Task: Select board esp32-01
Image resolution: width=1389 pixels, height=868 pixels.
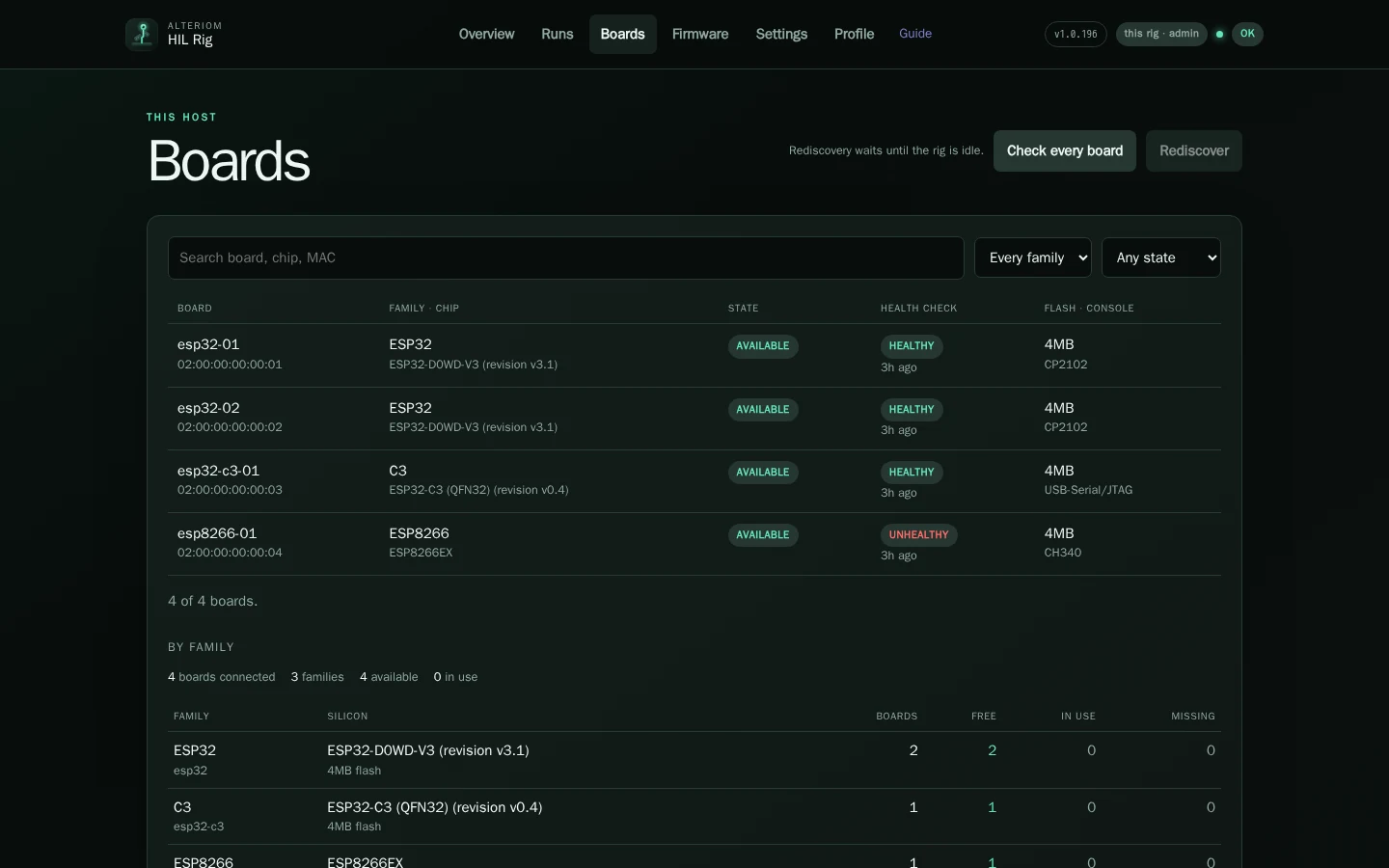Action: [x=208, y=344]
